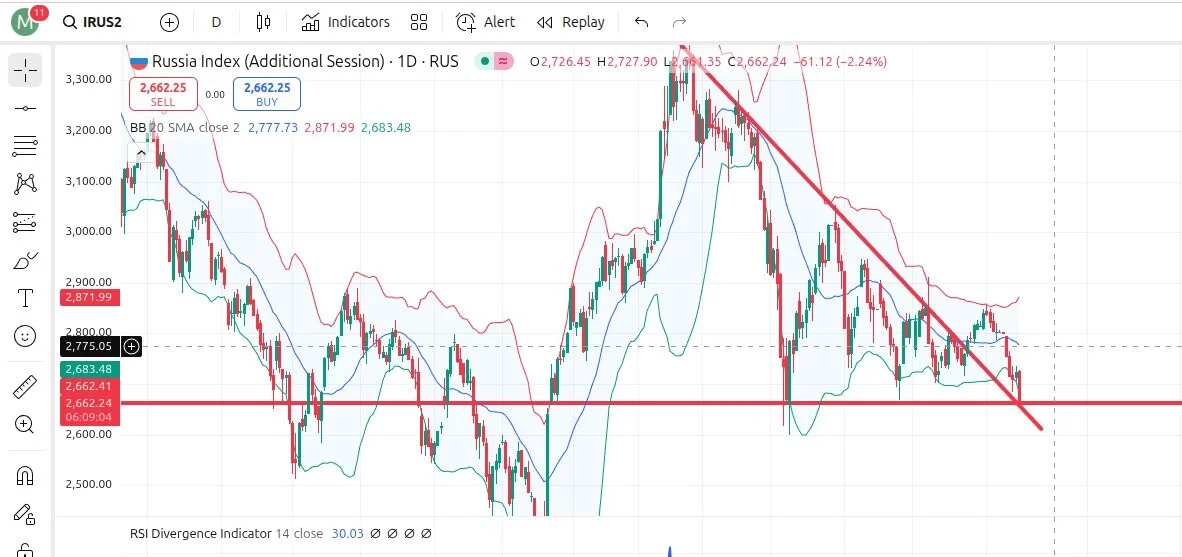Click the green 2,683.48 price axis label
This screenshot has width=1182, height=557.
click(88, 369)
